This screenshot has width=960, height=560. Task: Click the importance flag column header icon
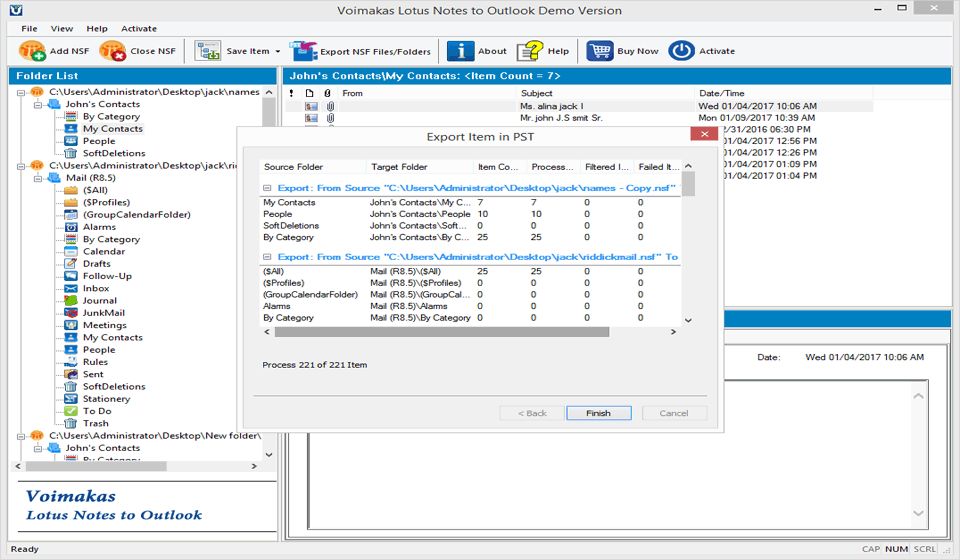click(x=291, y=93)
